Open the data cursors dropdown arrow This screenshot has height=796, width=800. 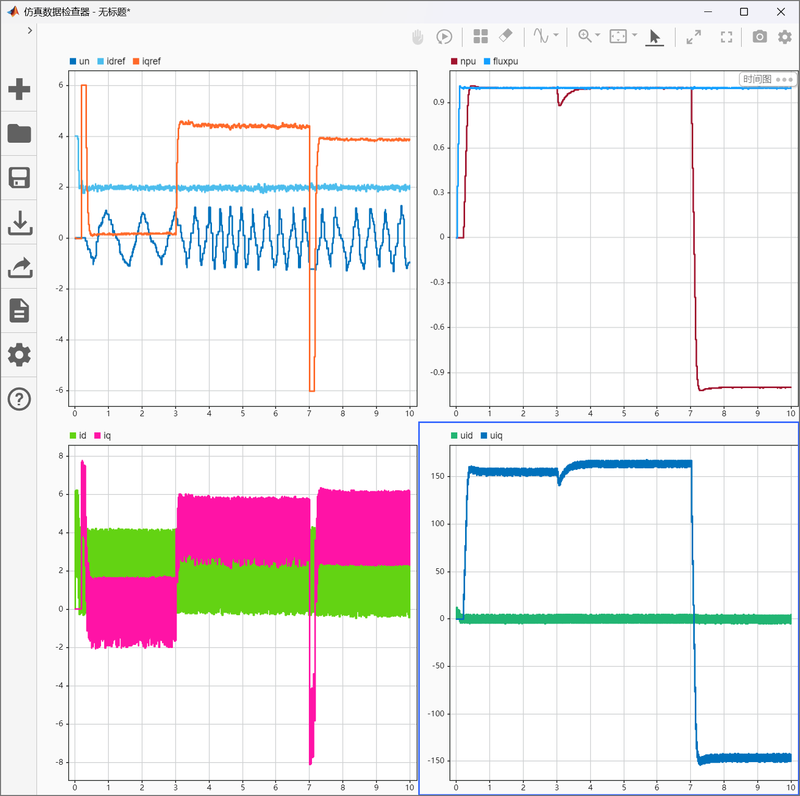(x=556, y=35)
